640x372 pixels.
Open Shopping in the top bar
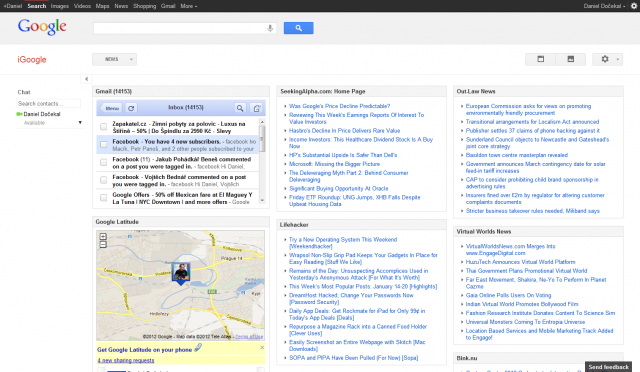coord(144,6)
